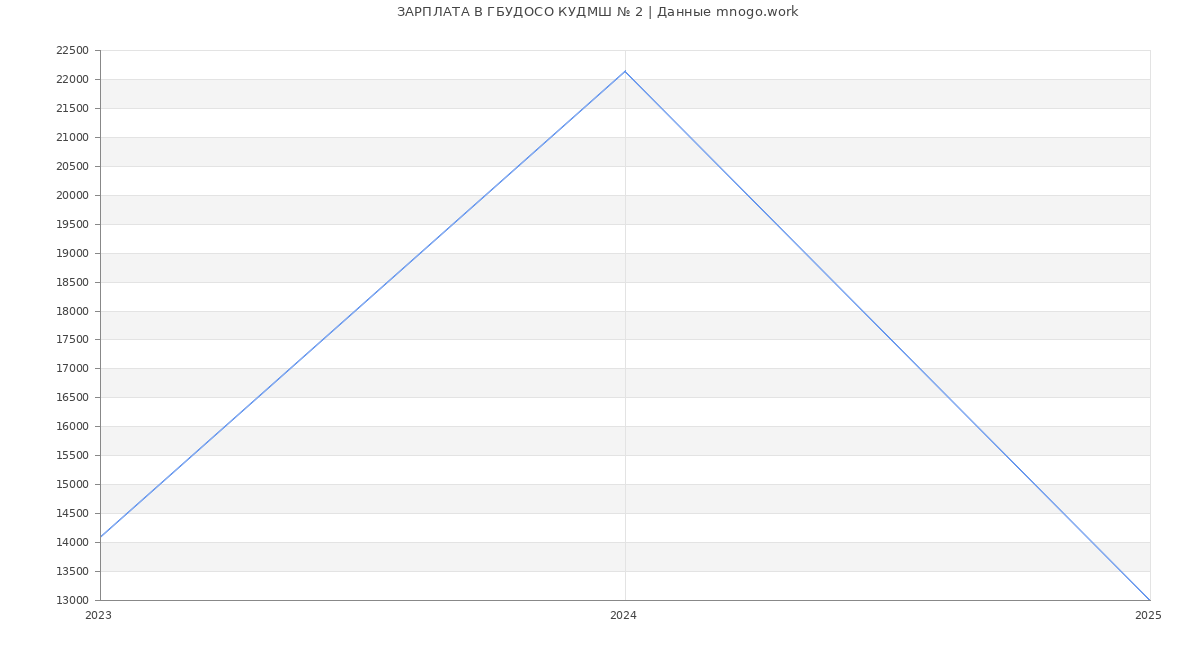Select the peak data point at 2024
The width and height of the screenshot is (1200, 650).
tap(625, 71)
